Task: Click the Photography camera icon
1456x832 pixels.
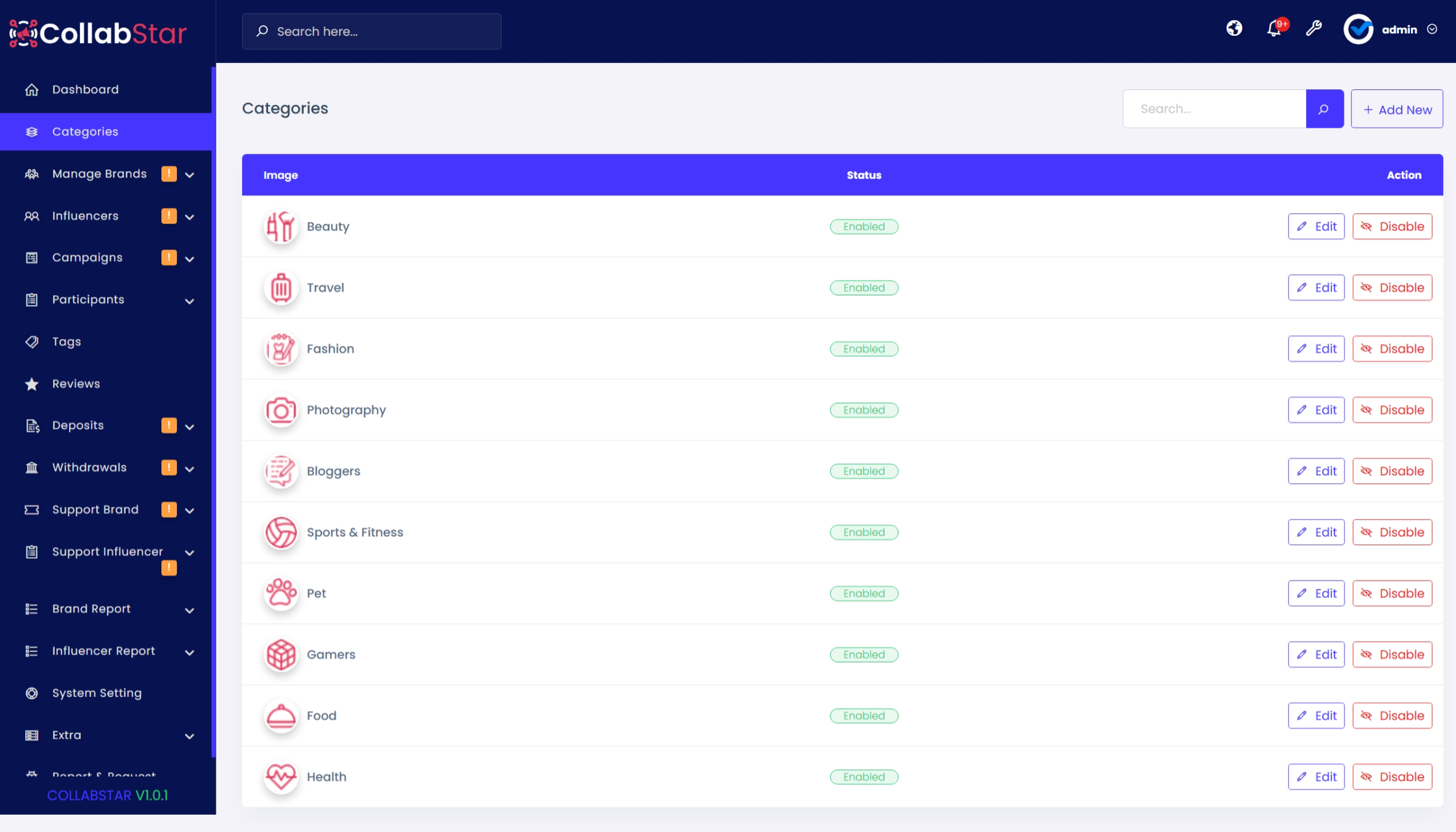Action: coord(281,410)
